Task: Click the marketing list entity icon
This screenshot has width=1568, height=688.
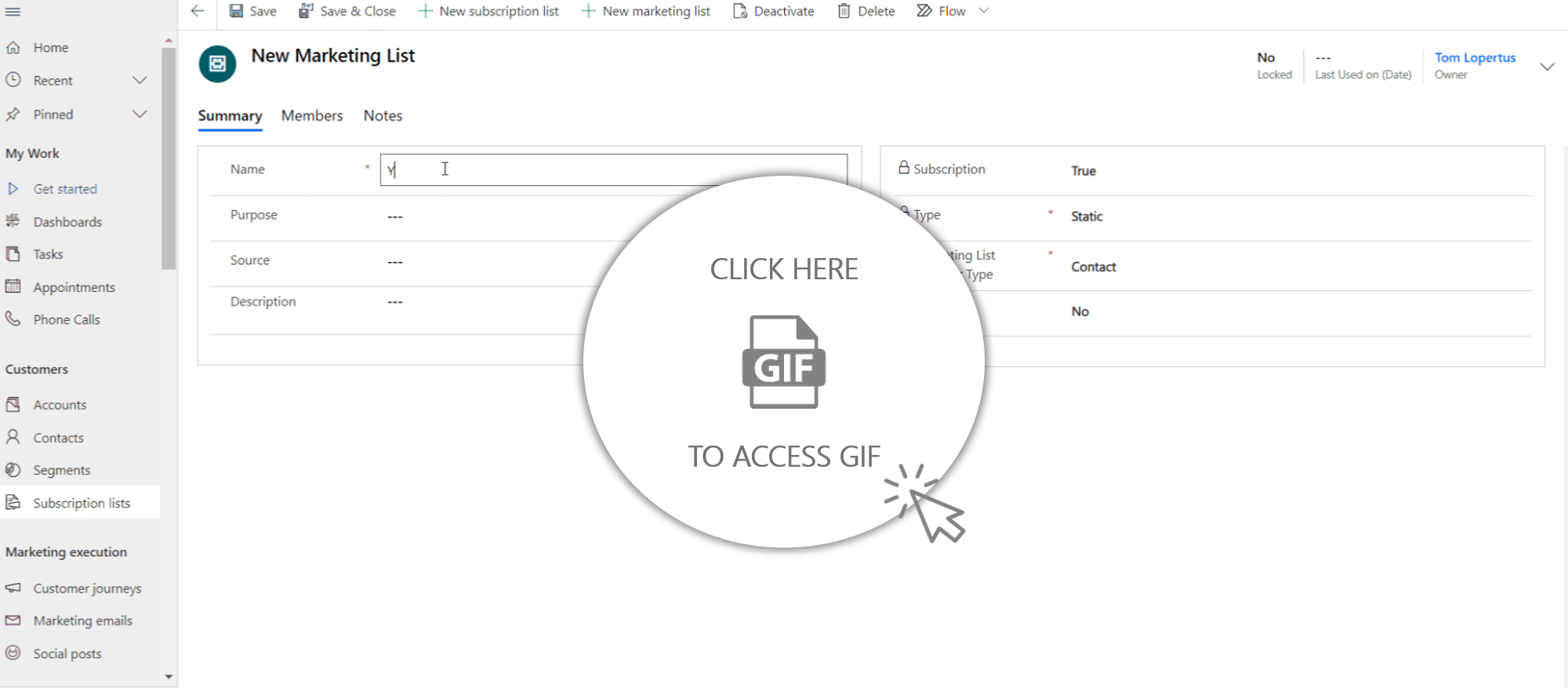Action: pos(217,64)
